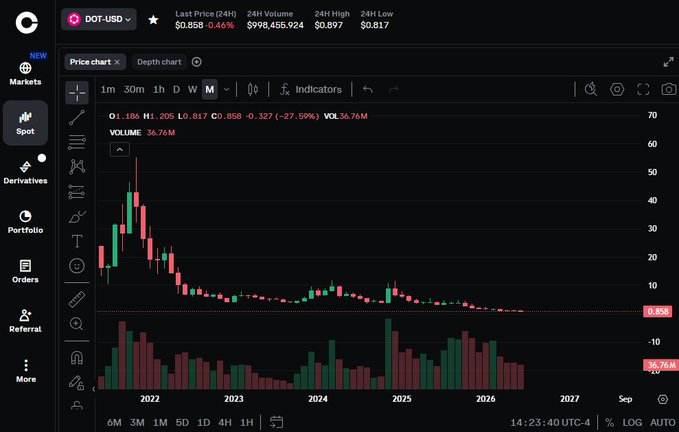Screen dimensions: 679x432
Task: Select the zoom in tool
Action: [77, 324]
